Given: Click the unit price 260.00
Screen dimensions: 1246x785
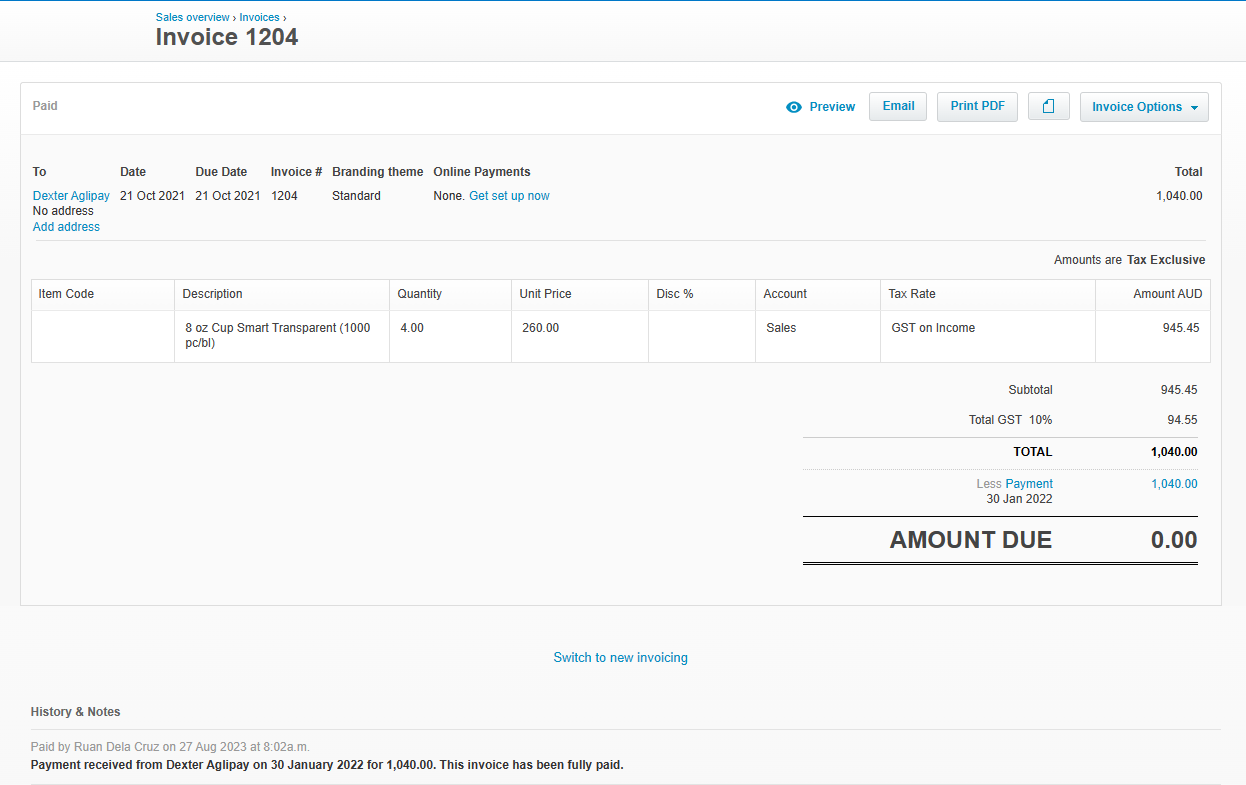Looking at the screenshot, I should point(540,328).
